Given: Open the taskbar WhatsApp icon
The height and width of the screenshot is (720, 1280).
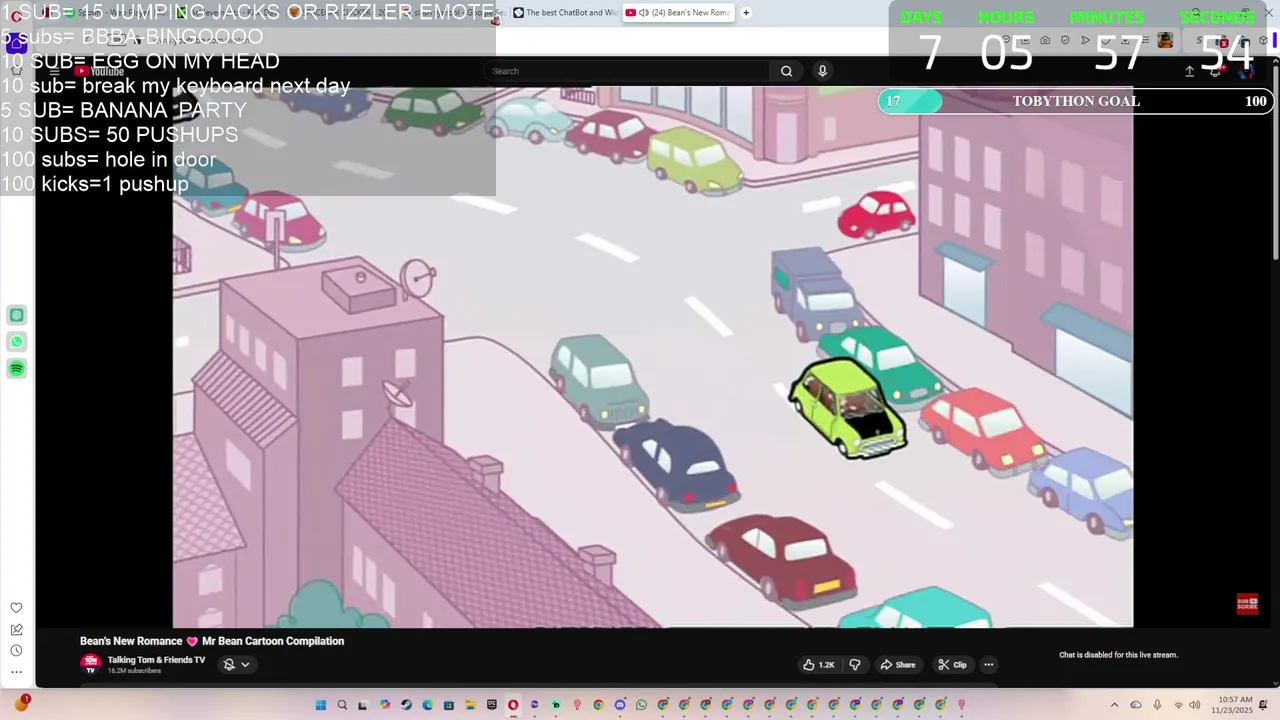Looking at the screenshot, I should 641,705.
